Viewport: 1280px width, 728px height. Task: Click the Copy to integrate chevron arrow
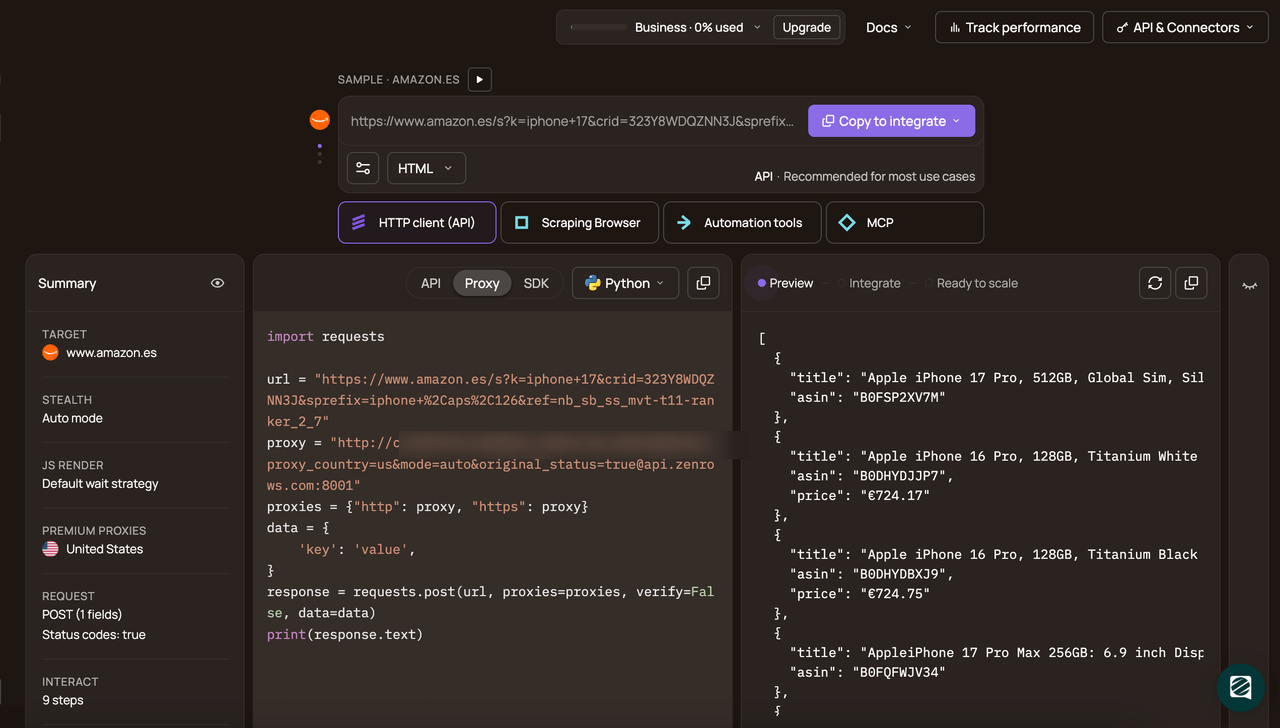pyautogui.click(x=956, y=121)
